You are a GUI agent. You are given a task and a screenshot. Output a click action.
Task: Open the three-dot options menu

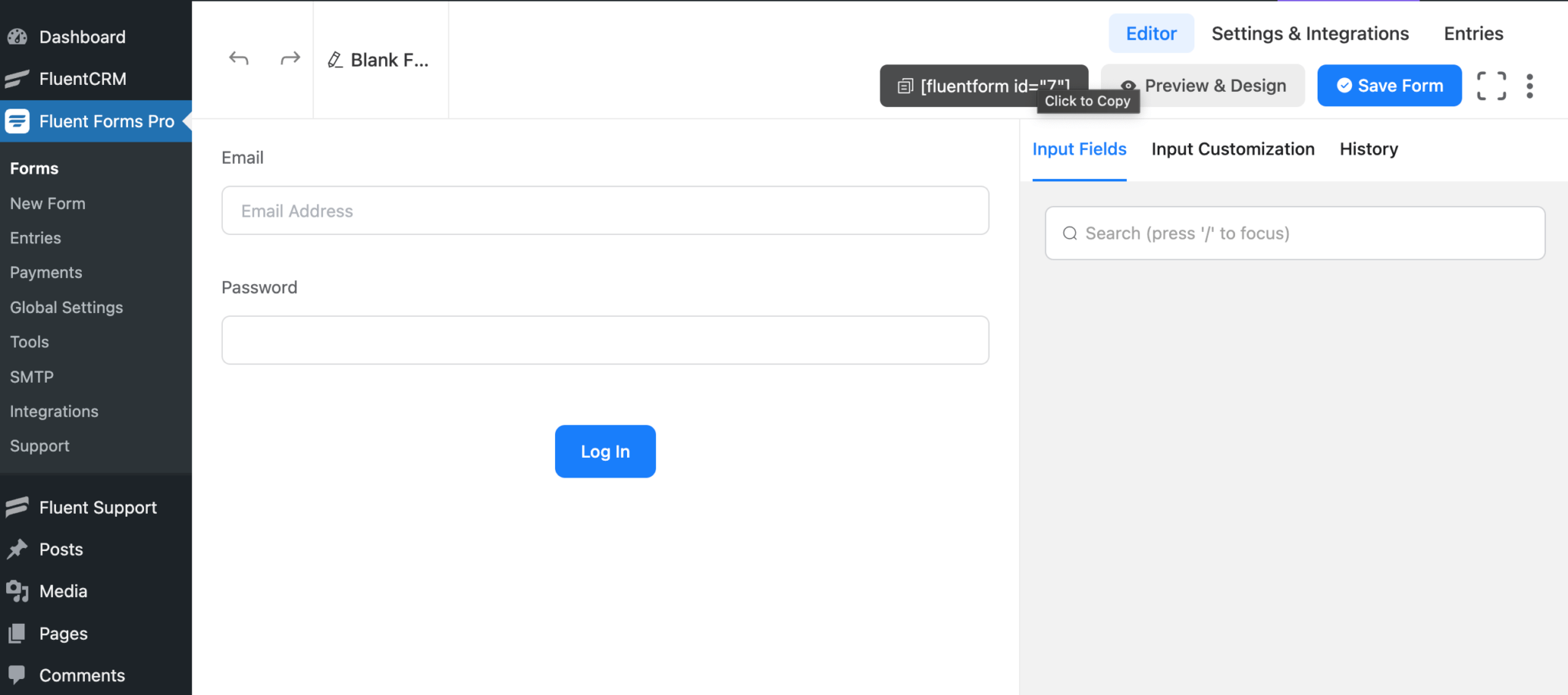pos(1530,86)
